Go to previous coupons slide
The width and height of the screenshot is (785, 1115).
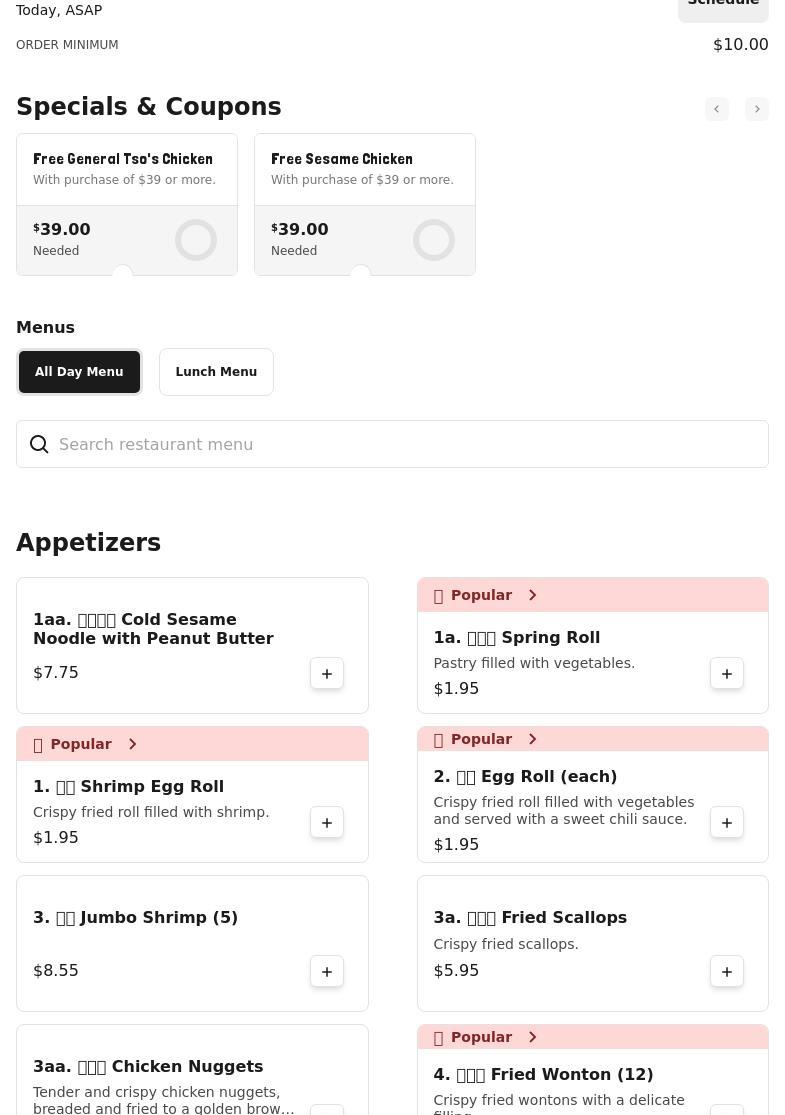click(x=717, y=109)
